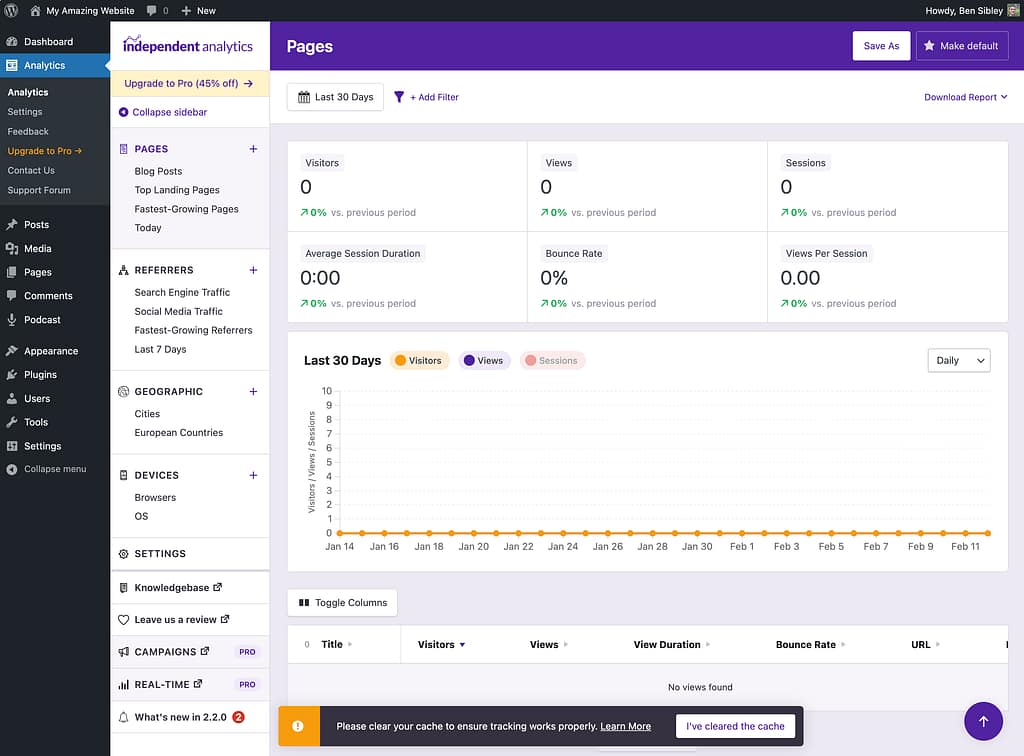Sort table by Visitors column
1024x756 pixels.
(440, 645)
